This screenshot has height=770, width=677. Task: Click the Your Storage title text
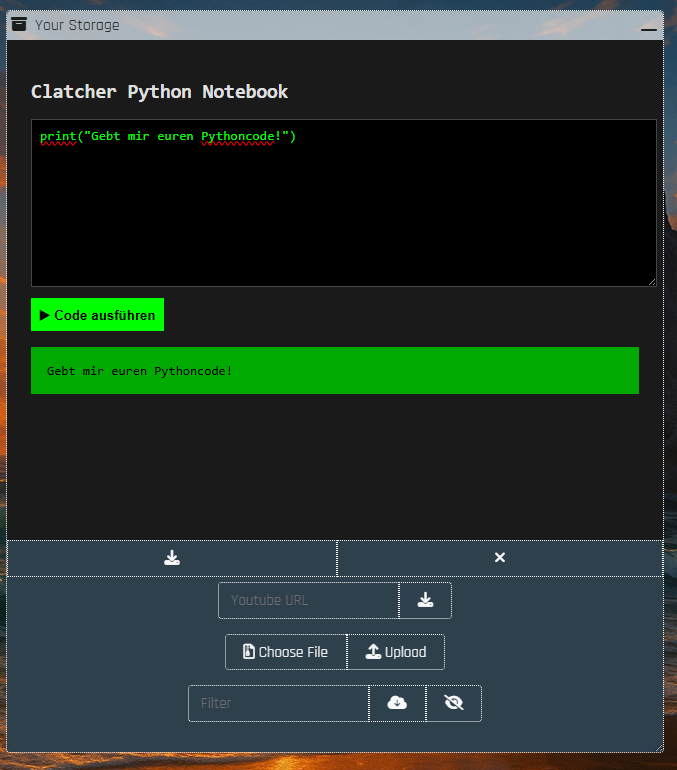point(77,25)
